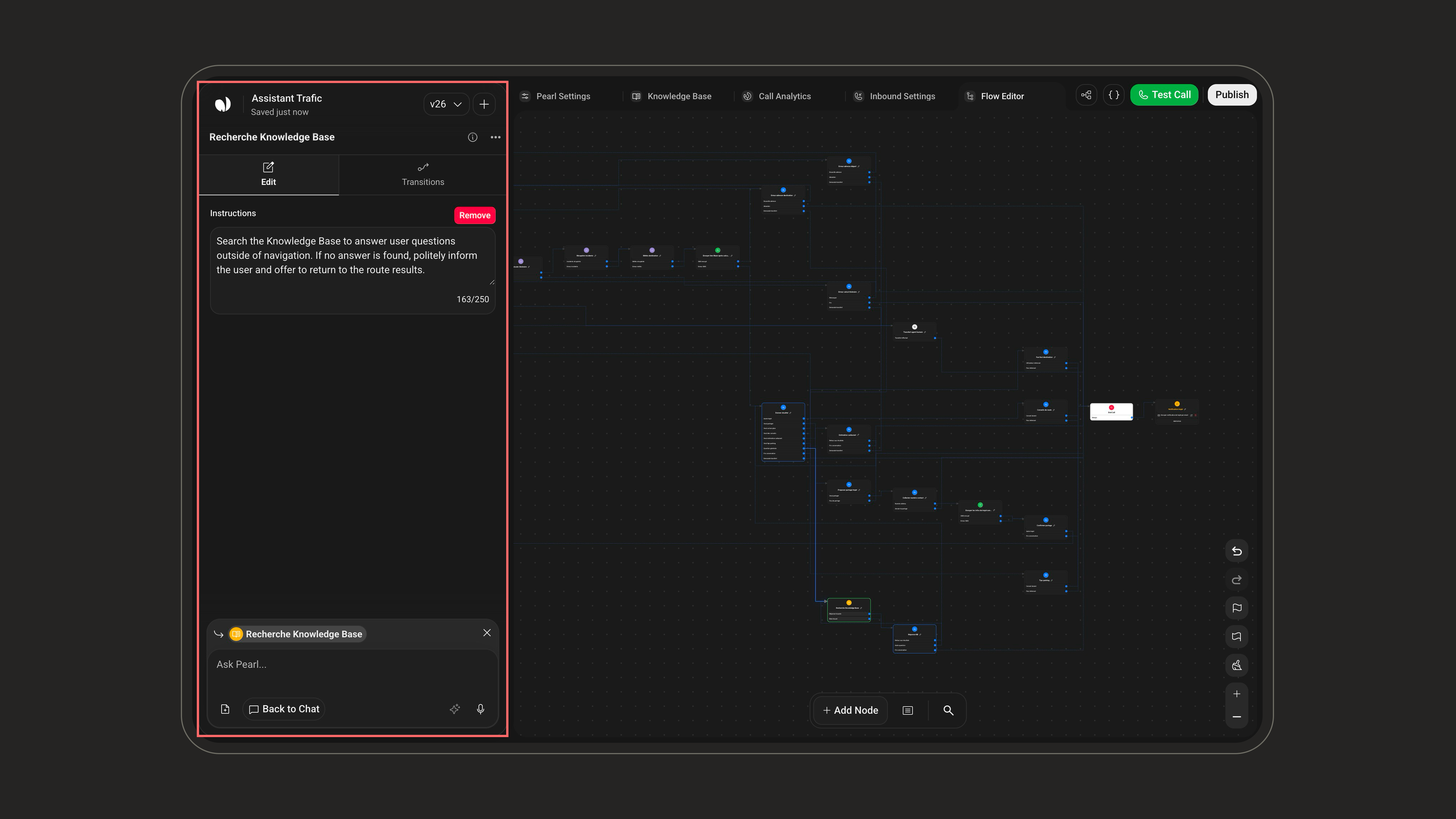The image size is (1456, 819).
Task: Click the Add Node button
Action: [x=850, y=710]
